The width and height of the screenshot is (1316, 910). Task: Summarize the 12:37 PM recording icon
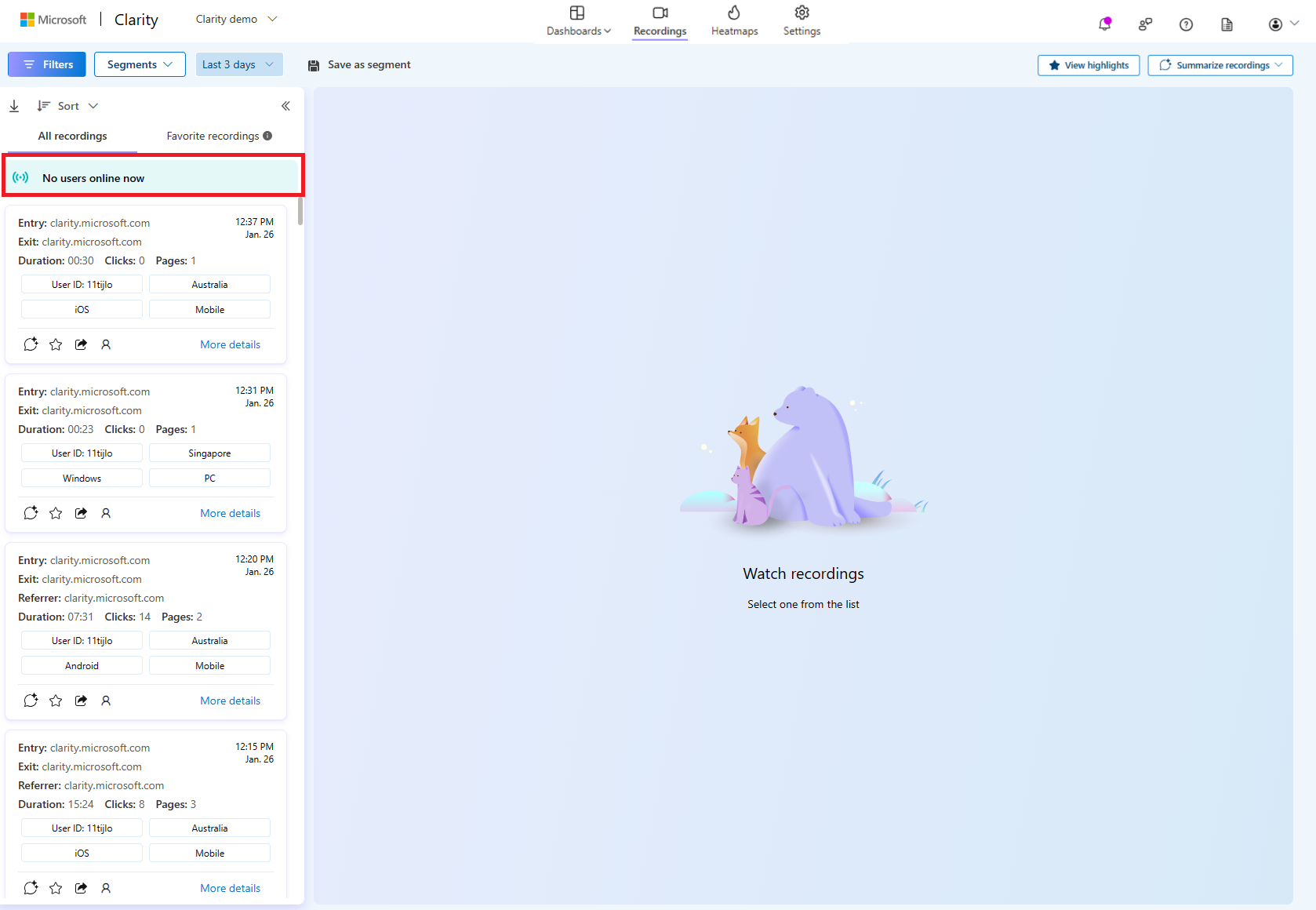pos(31,344)
